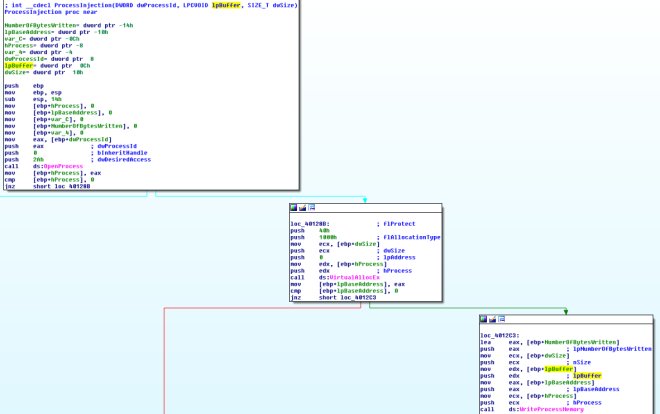Viewport: 660px width, 414px height.
Task: Select the dwDesiredAccess comment
Action: click(121, 158)
